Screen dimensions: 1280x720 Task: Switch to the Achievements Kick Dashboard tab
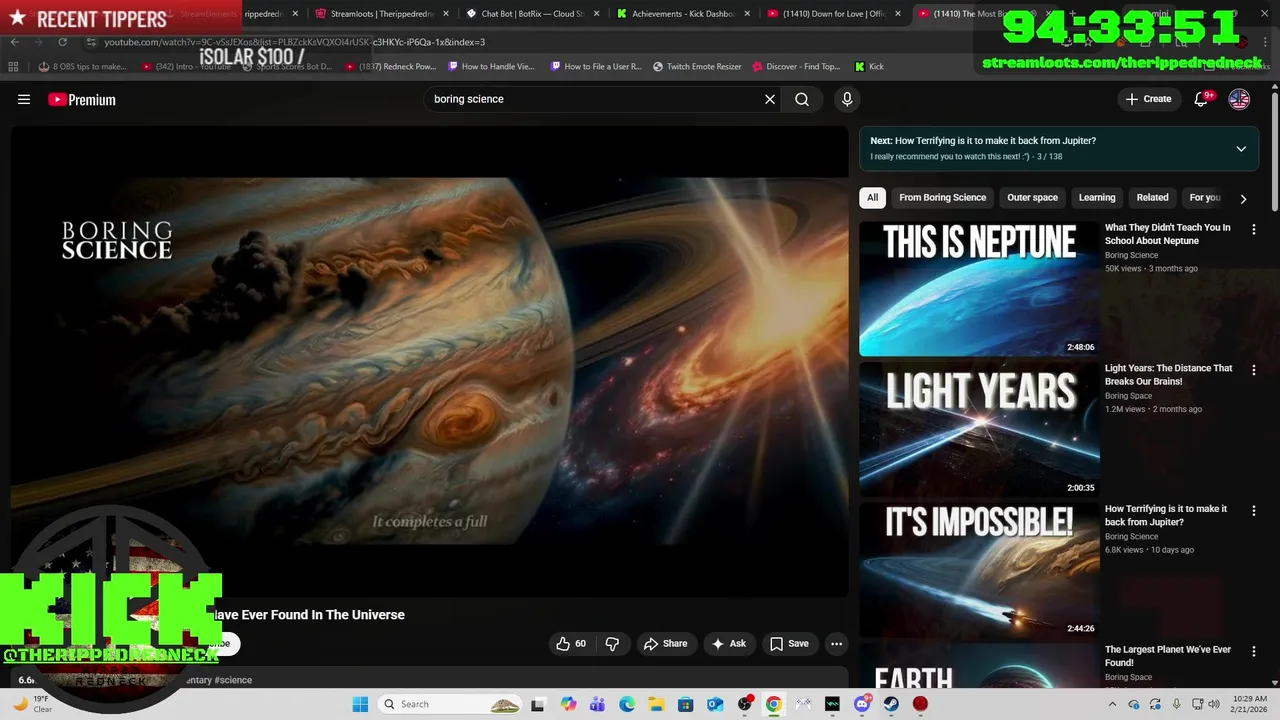pos(684,14)
